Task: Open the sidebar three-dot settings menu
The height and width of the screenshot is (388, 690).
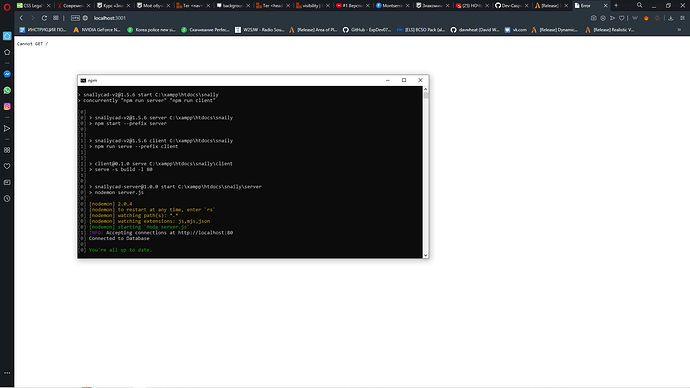Action: pyautogui.click(x=7, y=373)
